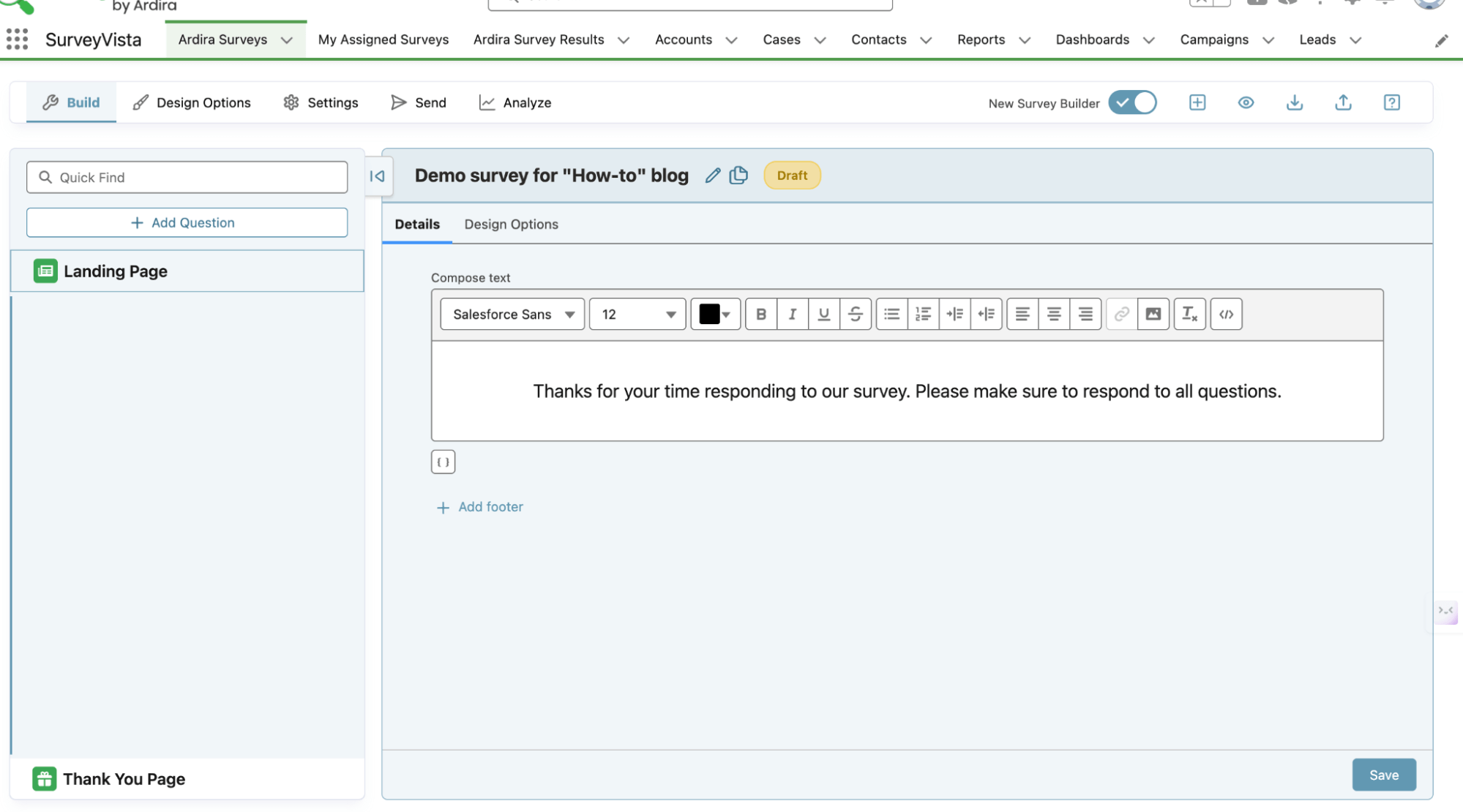Viewport: 1463px width, 812px height.
Task: Increase text indent
Action: [955, 314]
